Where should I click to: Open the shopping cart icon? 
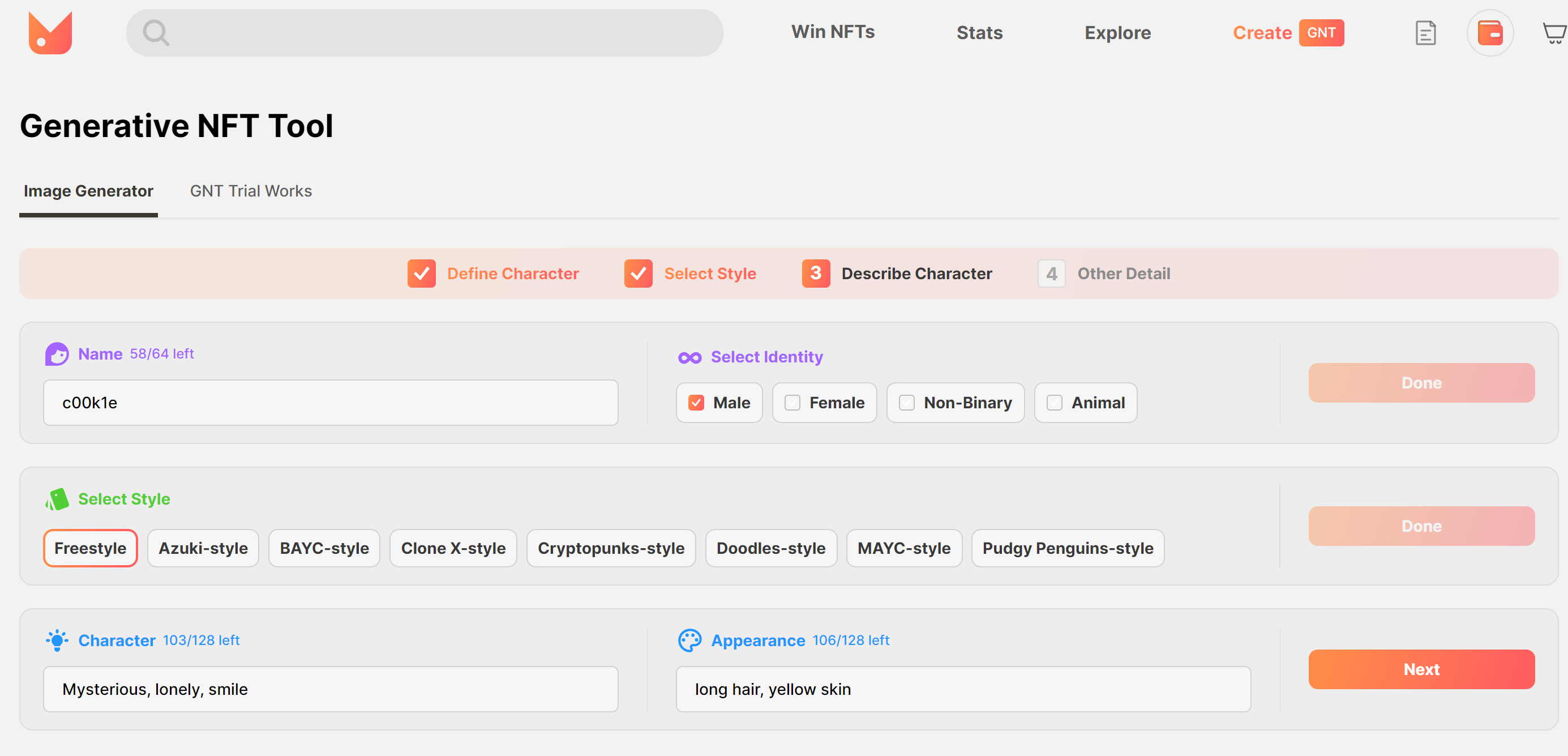point(1555,33)
